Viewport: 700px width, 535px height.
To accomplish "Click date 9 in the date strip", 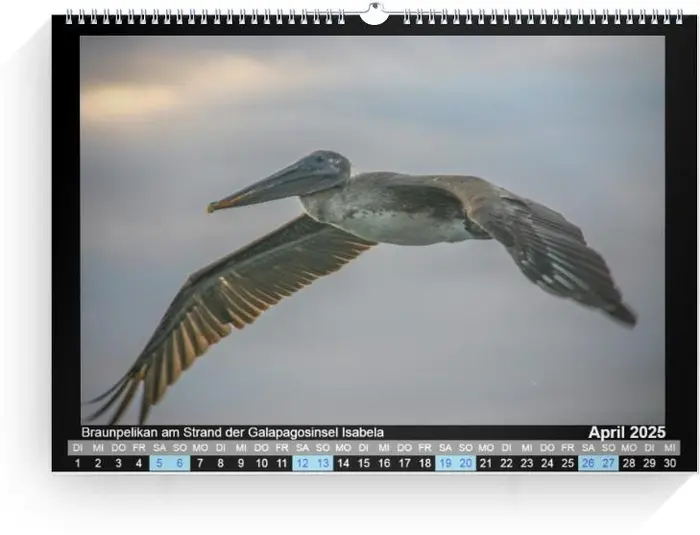I will tap(241, 463).
